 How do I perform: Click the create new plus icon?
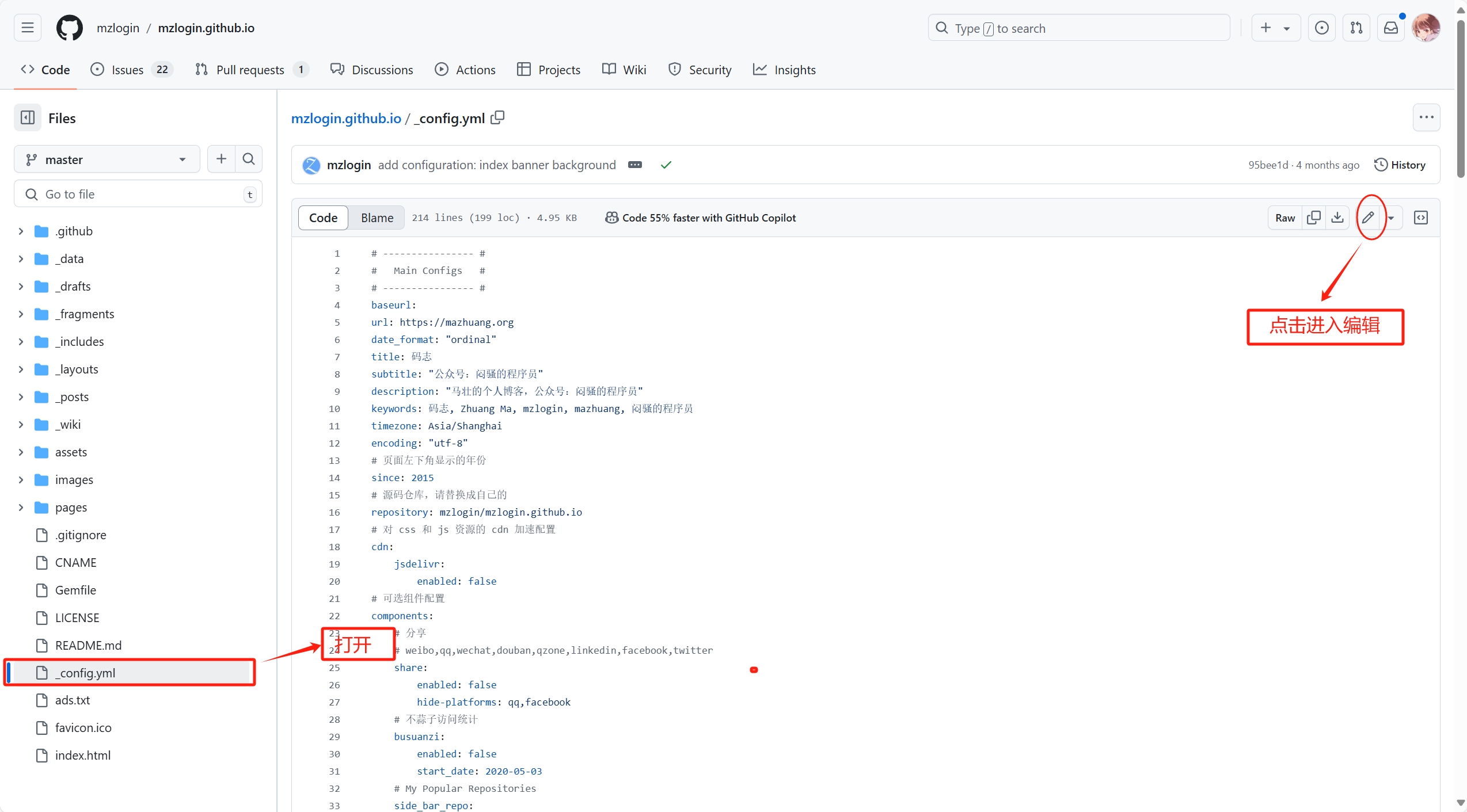[1265, 28]
